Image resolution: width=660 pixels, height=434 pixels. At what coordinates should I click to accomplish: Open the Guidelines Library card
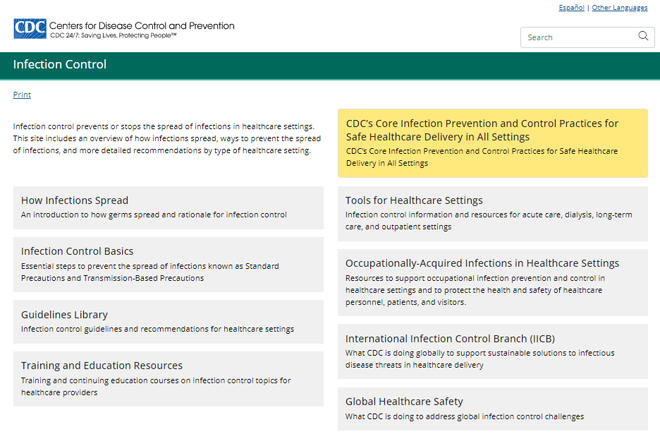(168, 322)
